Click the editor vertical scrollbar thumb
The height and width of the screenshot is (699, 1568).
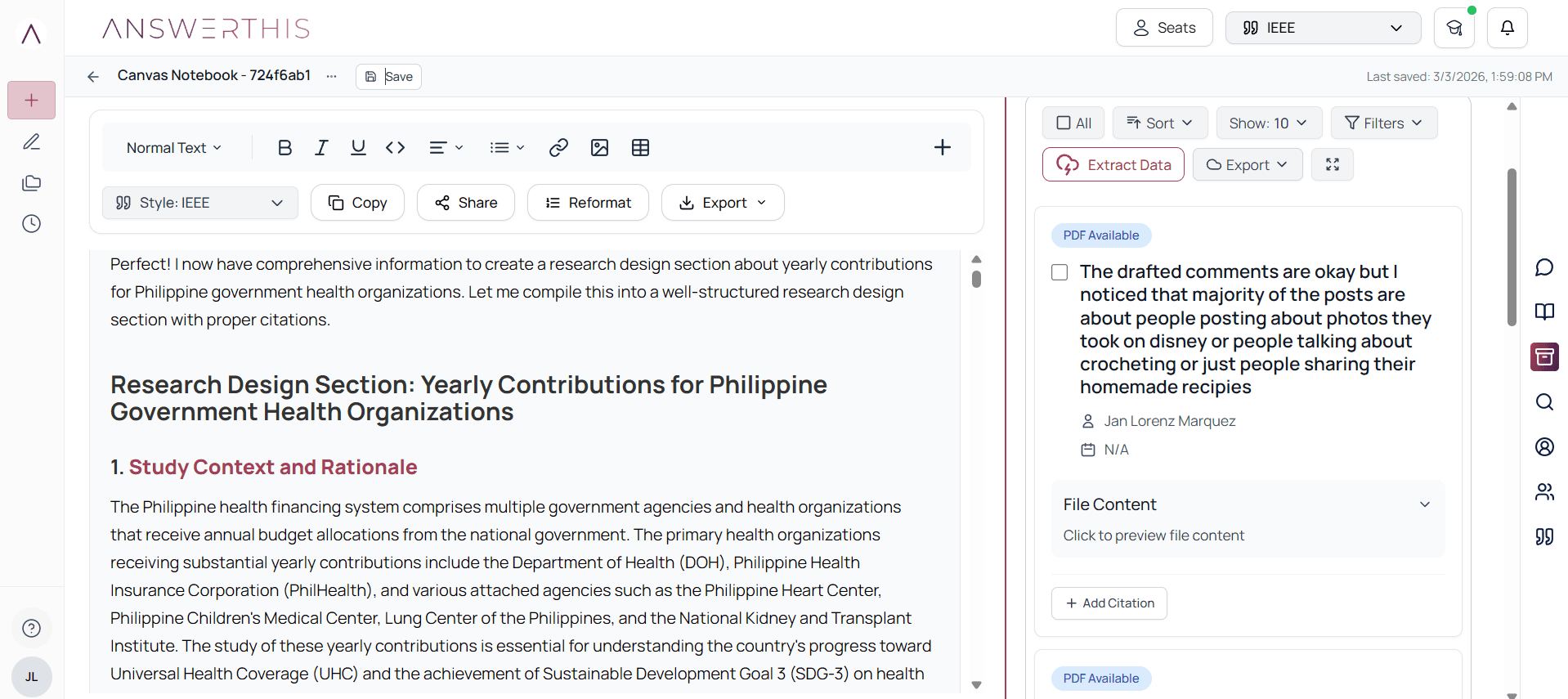976,279
